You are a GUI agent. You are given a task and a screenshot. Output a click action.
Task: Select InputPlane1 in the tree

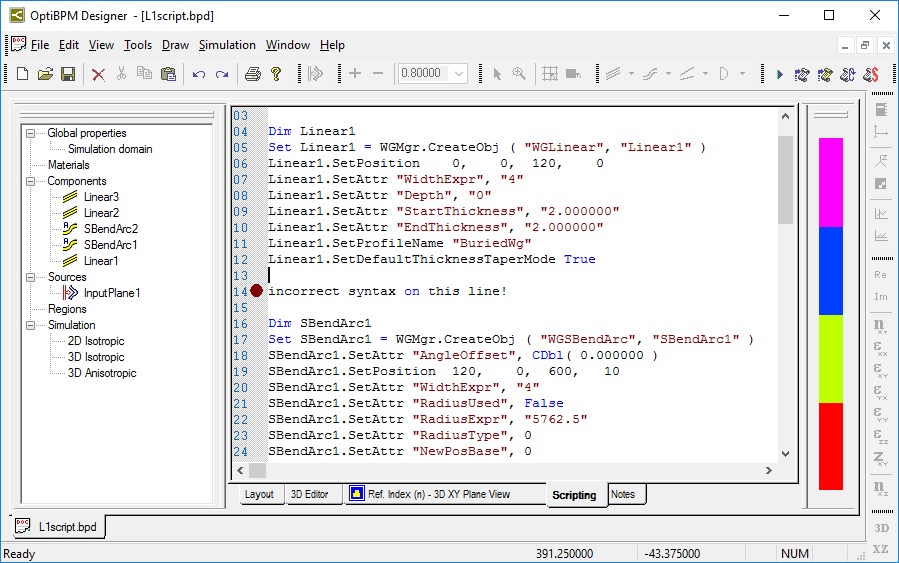(112, 293)
